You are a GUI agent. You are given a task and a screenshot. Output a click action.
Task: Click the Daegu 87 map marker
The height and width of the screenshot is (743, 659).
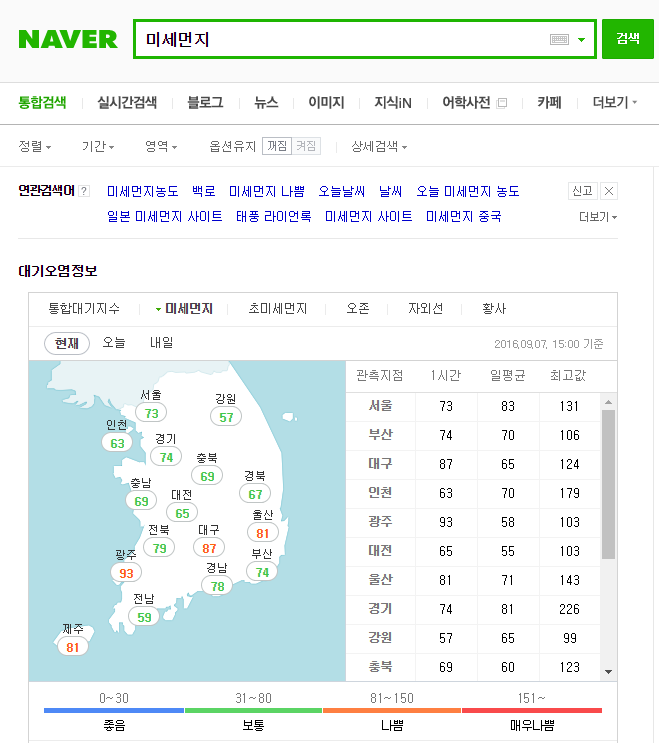[x=209, y=548]
